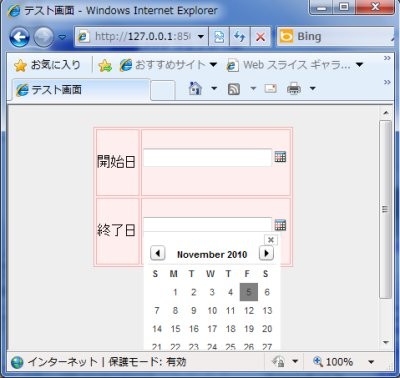The width and height of the screenshot is (400, 378).
Task: Expand the favorites bar overflow chevron
Action: pyautogui.click(x=387, y=58)
